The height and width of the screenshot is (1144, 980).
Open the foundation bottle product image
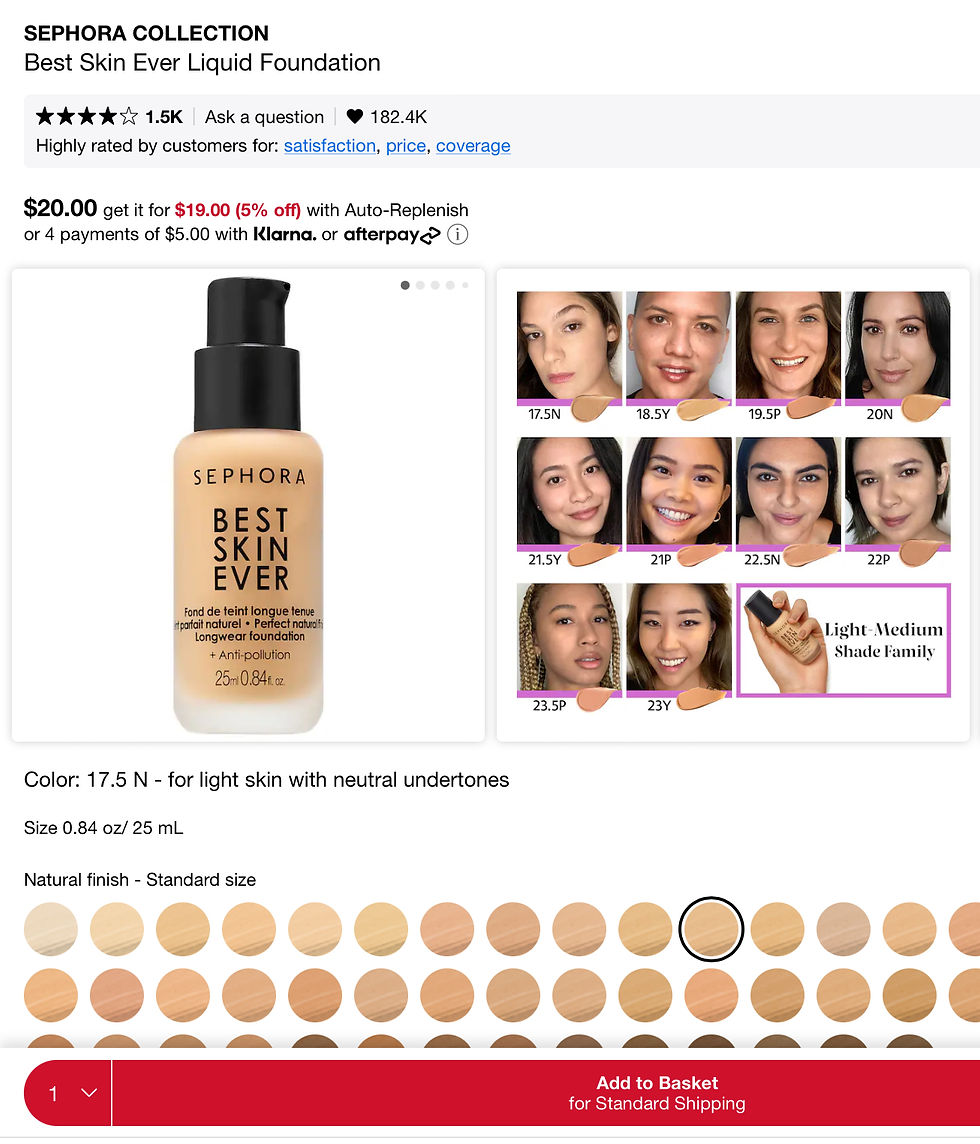coord(248,506)
